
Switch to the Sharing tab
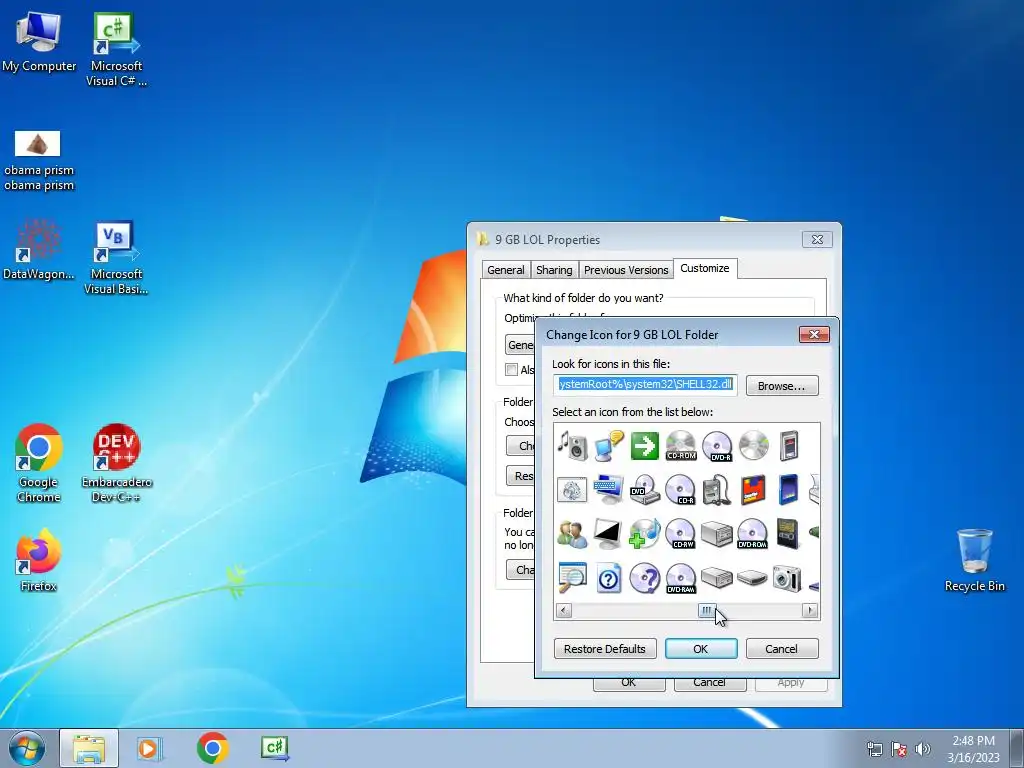554,270
